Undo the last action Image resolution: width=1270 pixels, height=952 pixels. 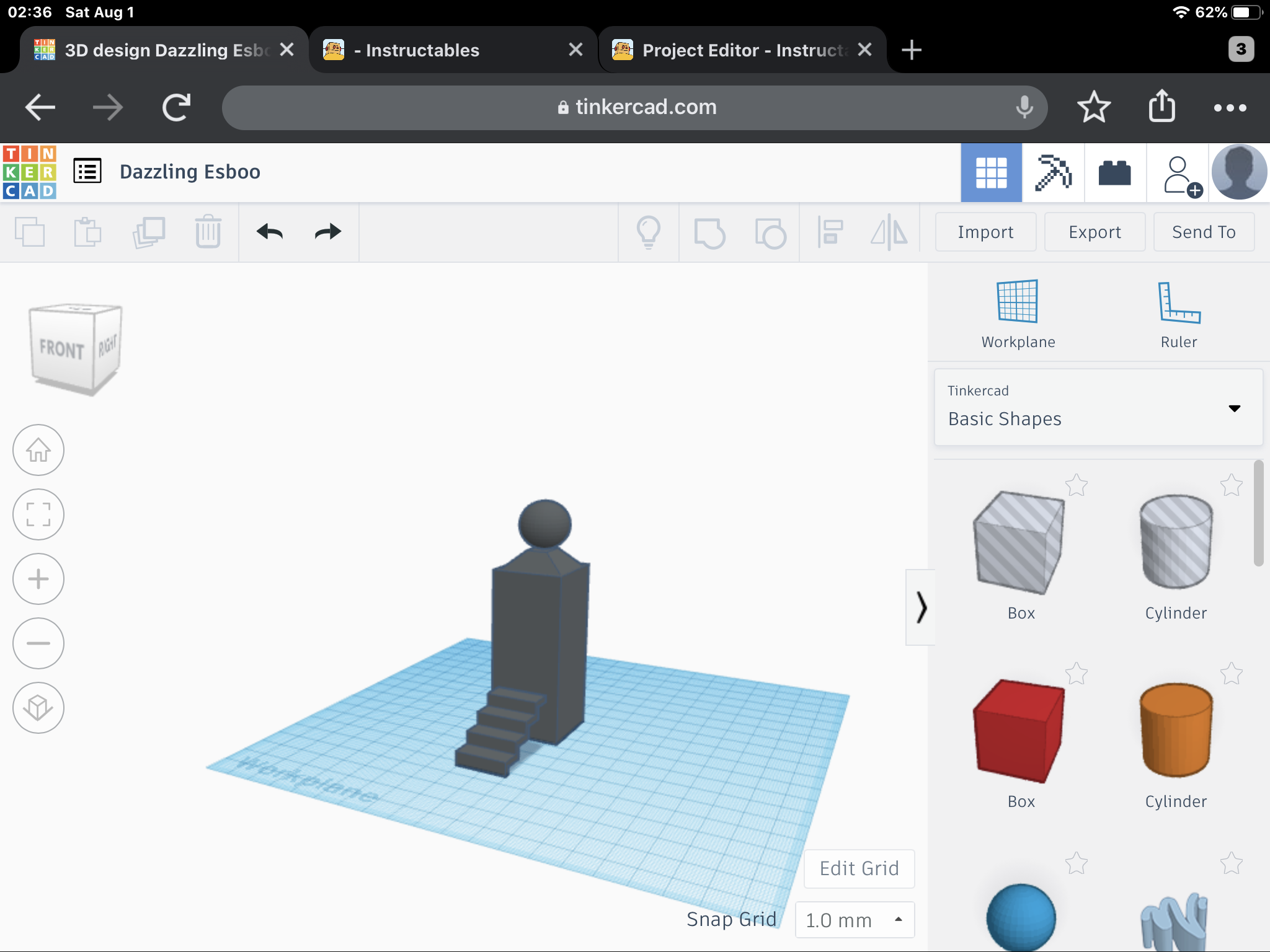270,232
